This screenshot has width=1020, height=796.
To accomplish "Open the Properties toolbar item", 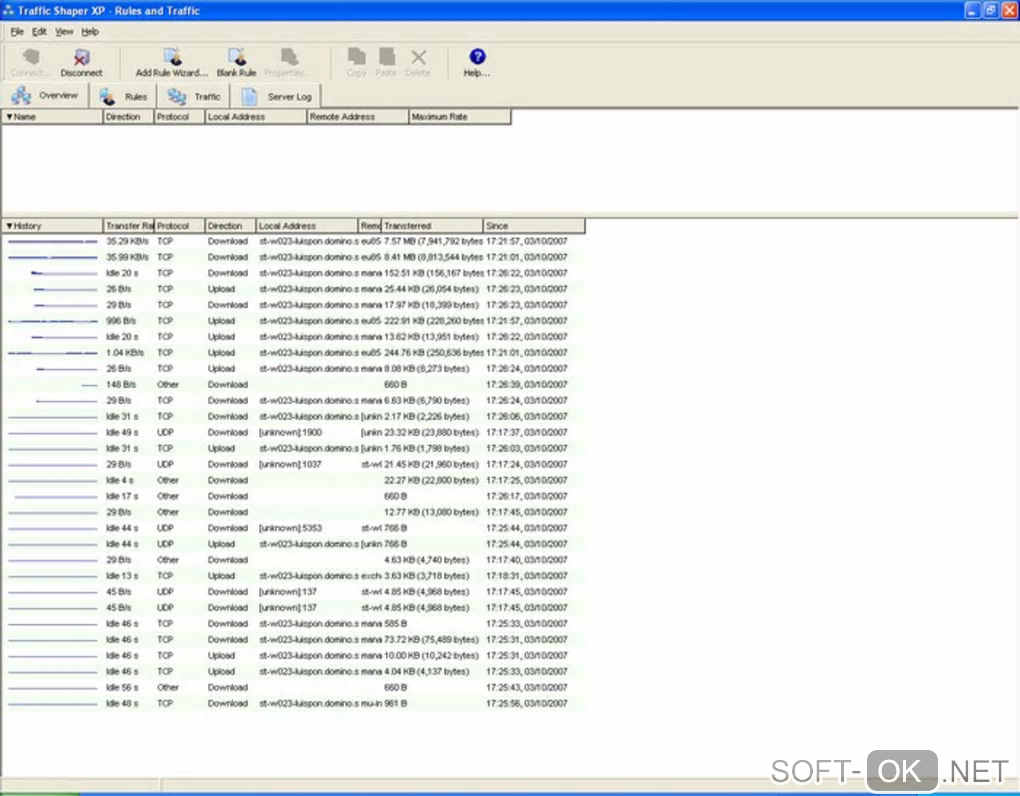I will tap(288, 63).
